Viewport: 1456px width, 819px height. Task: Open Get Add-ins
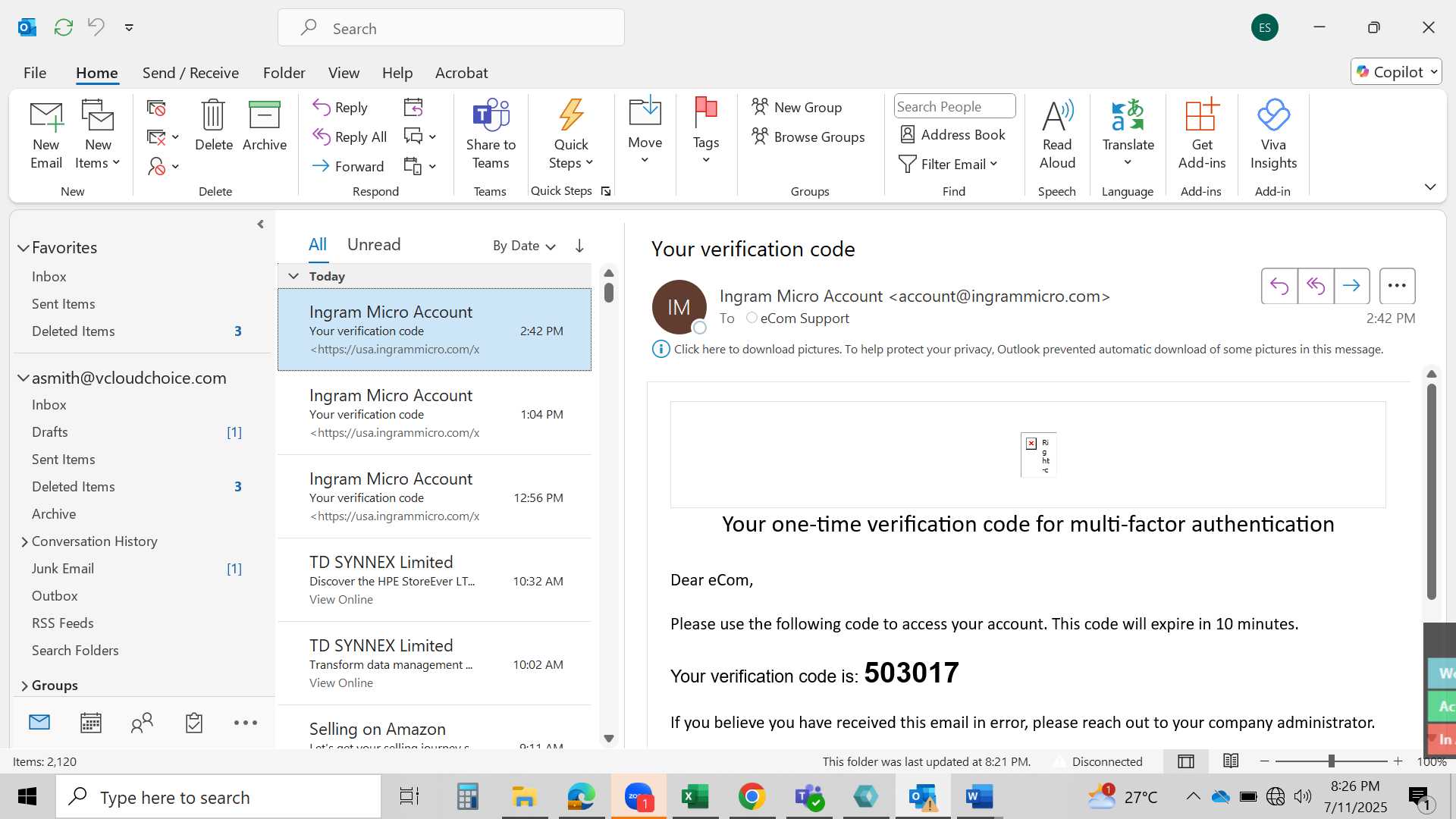pos(1202,134)
